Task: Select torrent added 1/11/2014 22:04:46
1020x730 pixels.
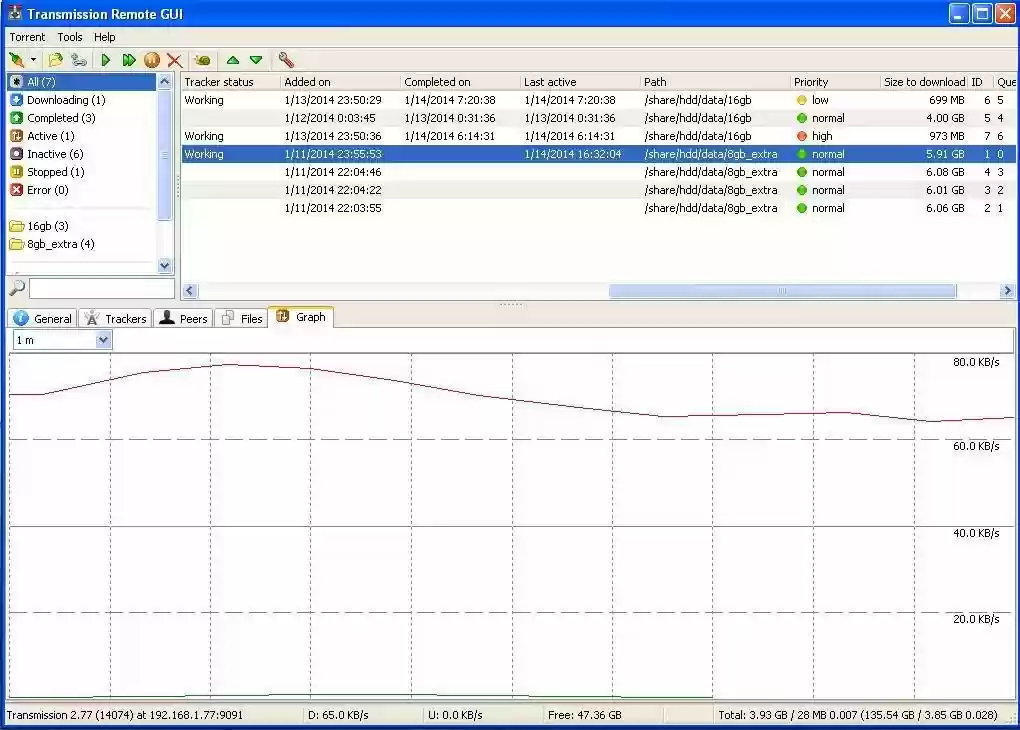Action: tap(598, 172)
